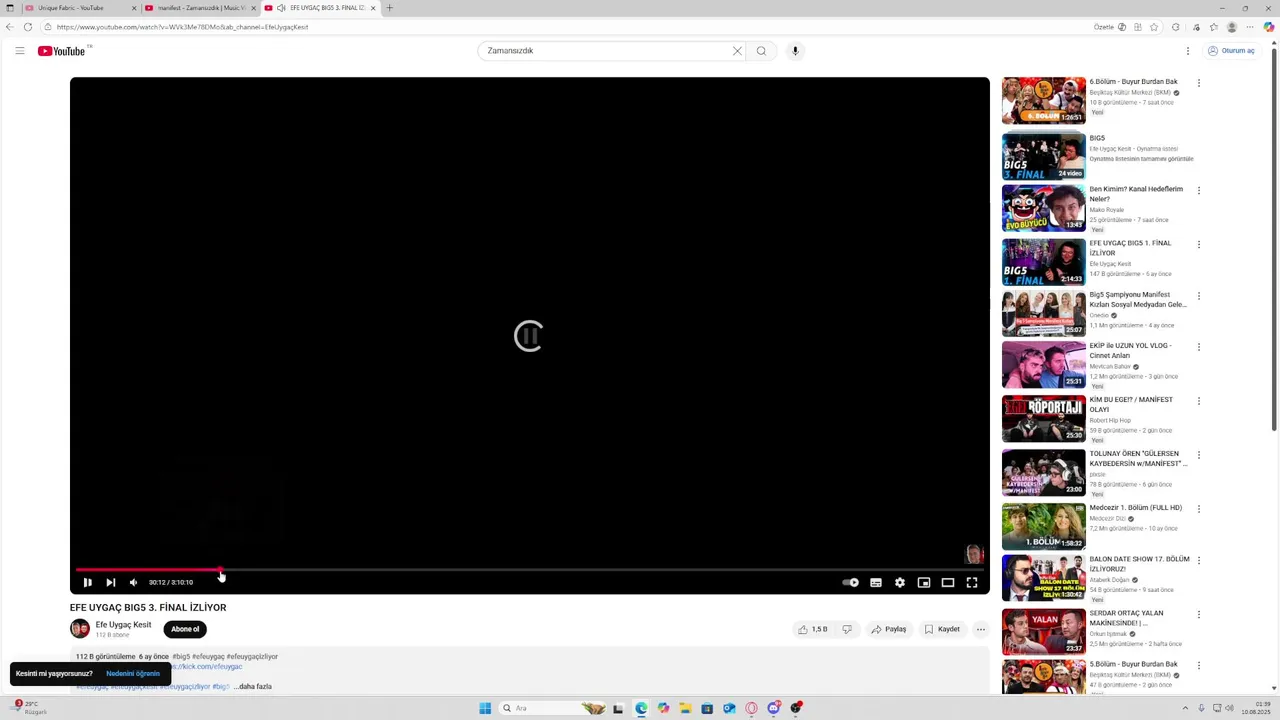Save the video with Kaydet
Image resolution: width=1280 pixels, height=720 pixels.
click(x=942, y=629)
